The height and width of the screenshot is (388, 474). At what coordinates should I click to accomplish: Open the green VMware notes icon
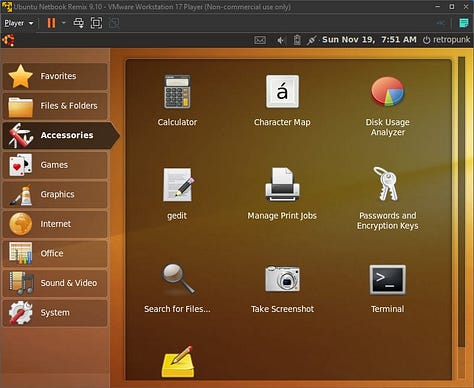click(x=464, y=23)
